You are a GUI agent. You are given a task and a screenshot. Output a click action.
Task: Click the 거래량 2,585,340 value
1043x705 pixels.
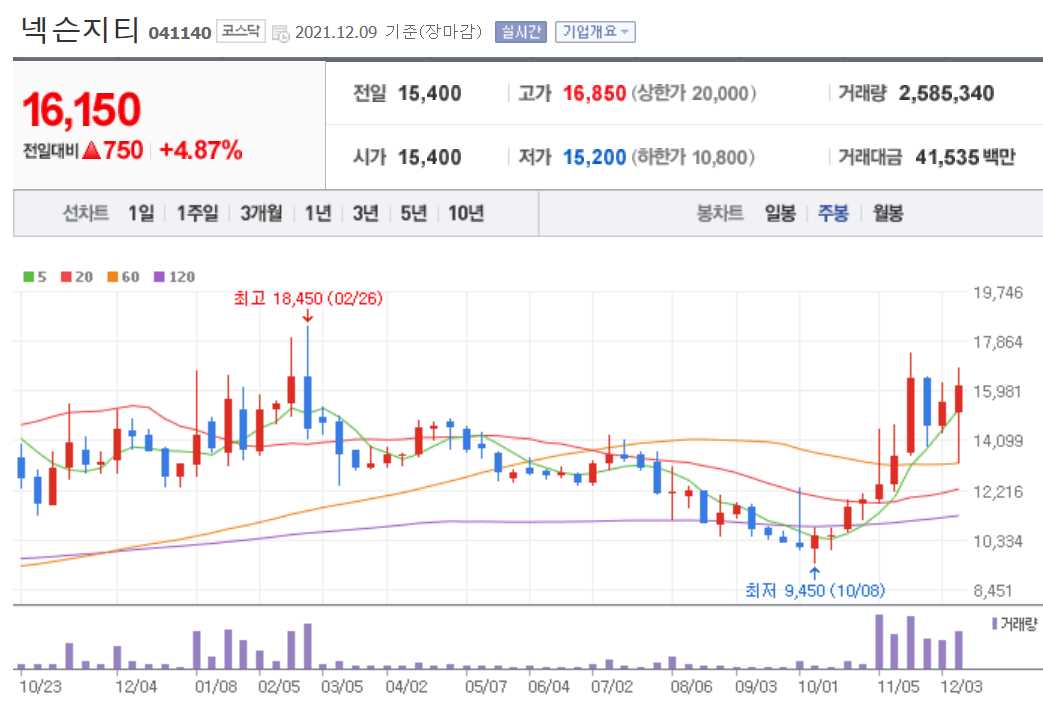click(946, 94)
